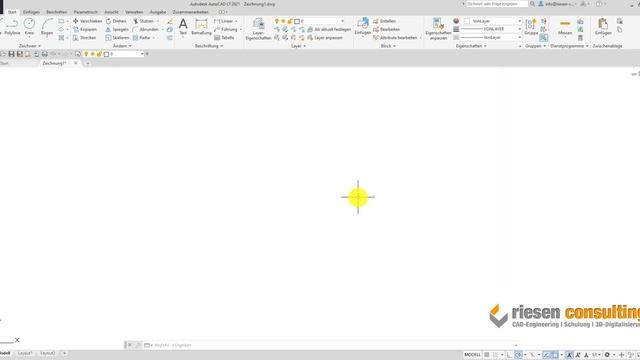Click the Gruppe group tool
The height and width of the screenshot is (360, 640).
(531, 27)
